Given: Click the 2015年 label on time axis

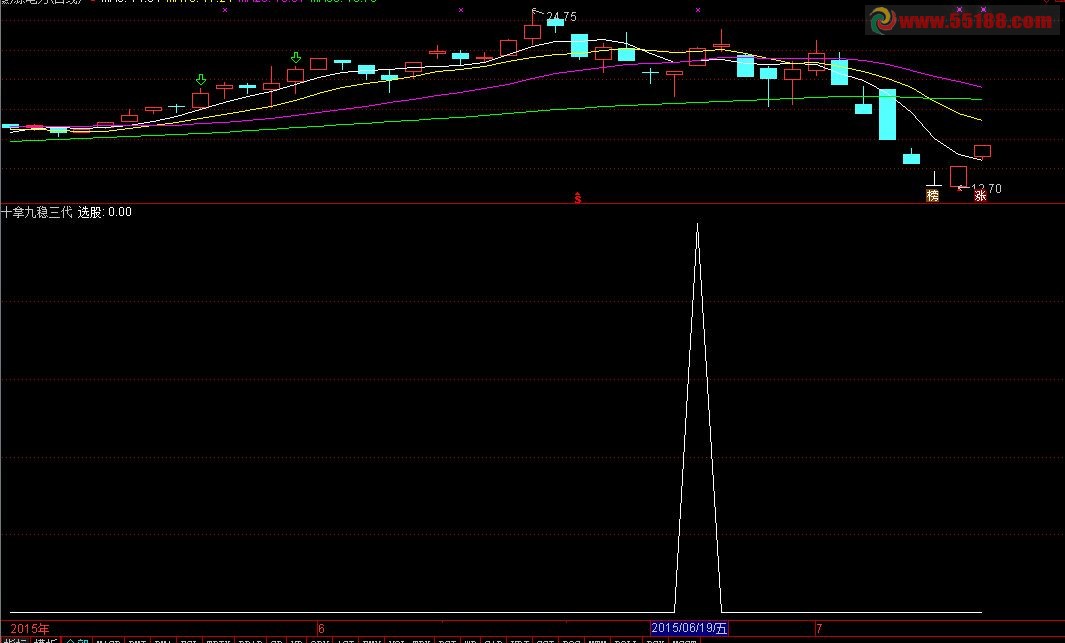Looking at the screenshot, I should tap(30, 629).
